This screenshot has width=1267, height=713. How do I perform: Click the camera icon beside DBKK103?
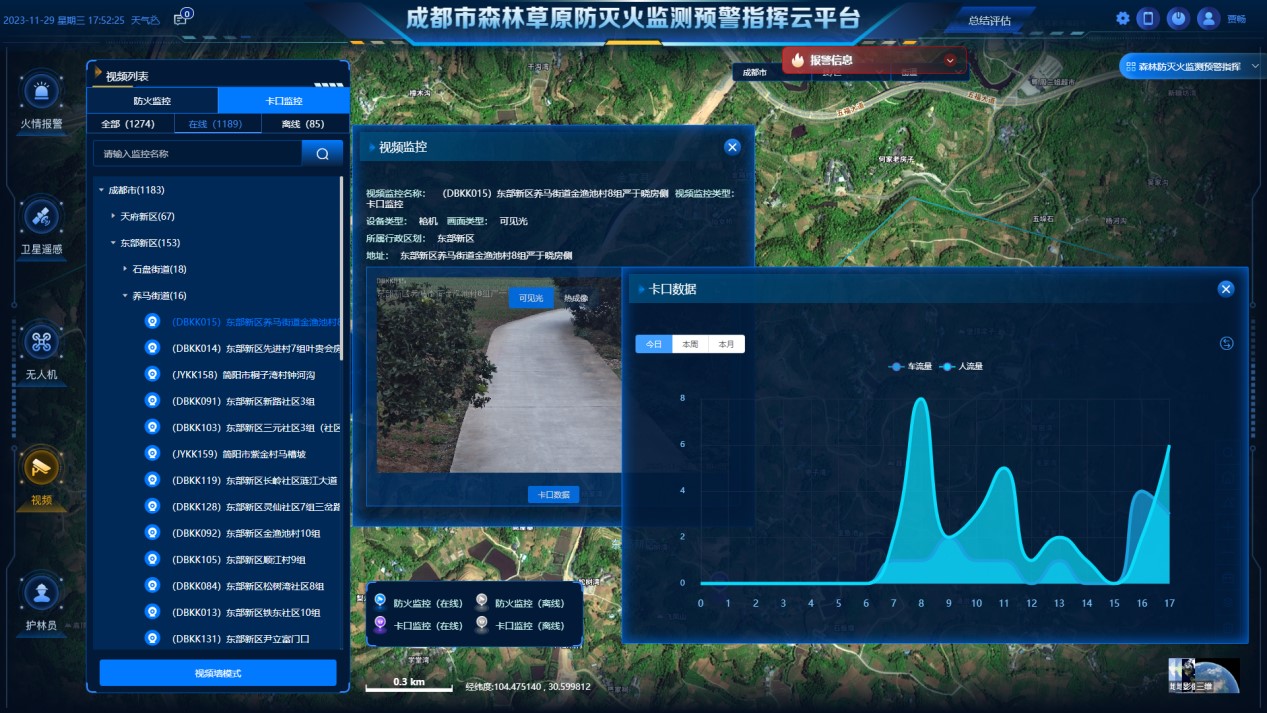point(152,427)
